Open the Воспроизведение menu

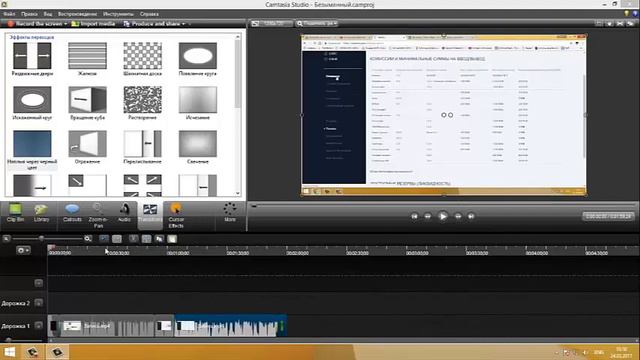tap(78, 14)
